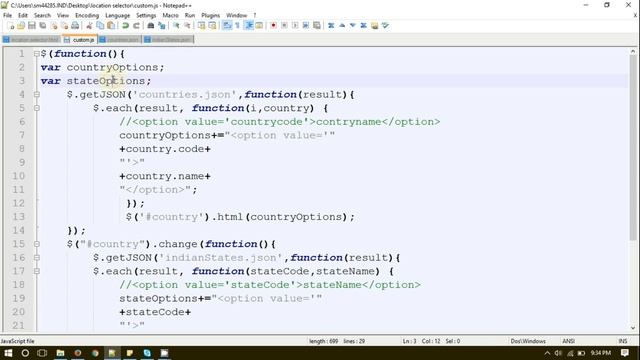Image resolution: width=640 pixels, height=360 pixels.
Task: Click the Redo arrow icon
Action: [x=136, y=26]
